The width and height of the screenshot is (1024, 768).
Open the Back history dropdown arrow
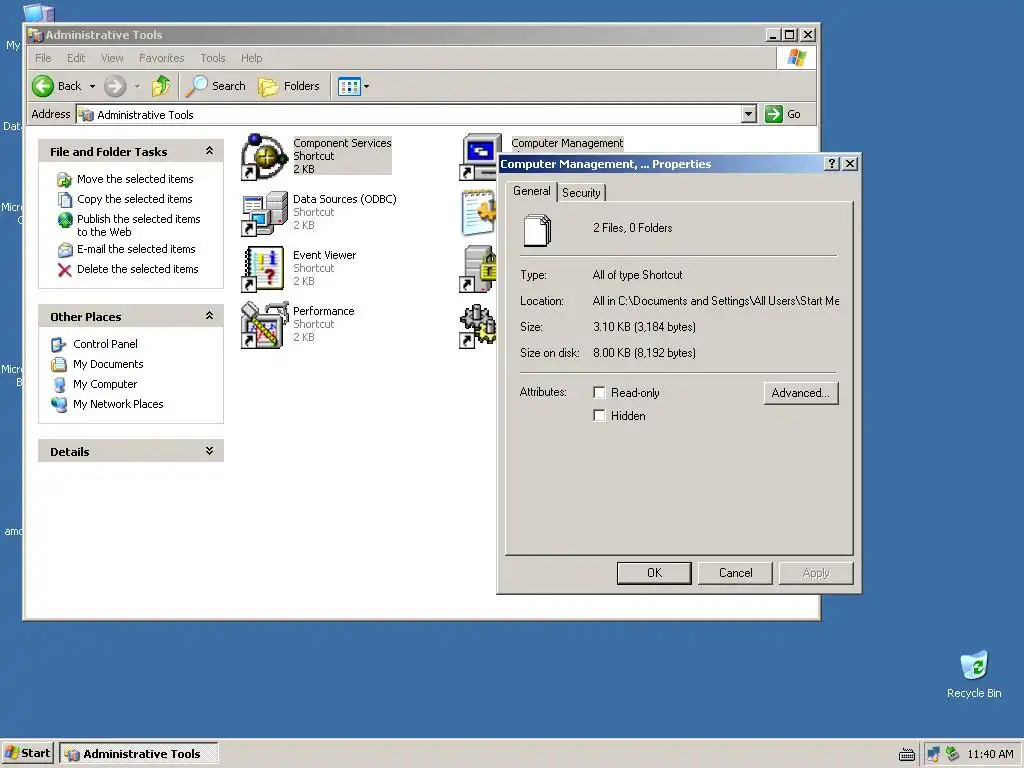click(x=92, y=86)
